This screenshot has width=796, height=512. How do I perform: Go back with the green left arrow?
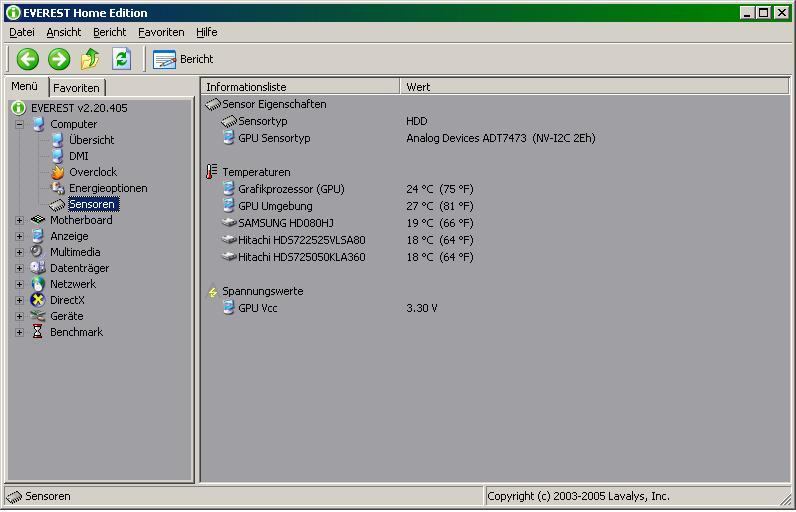pos(27,59)
